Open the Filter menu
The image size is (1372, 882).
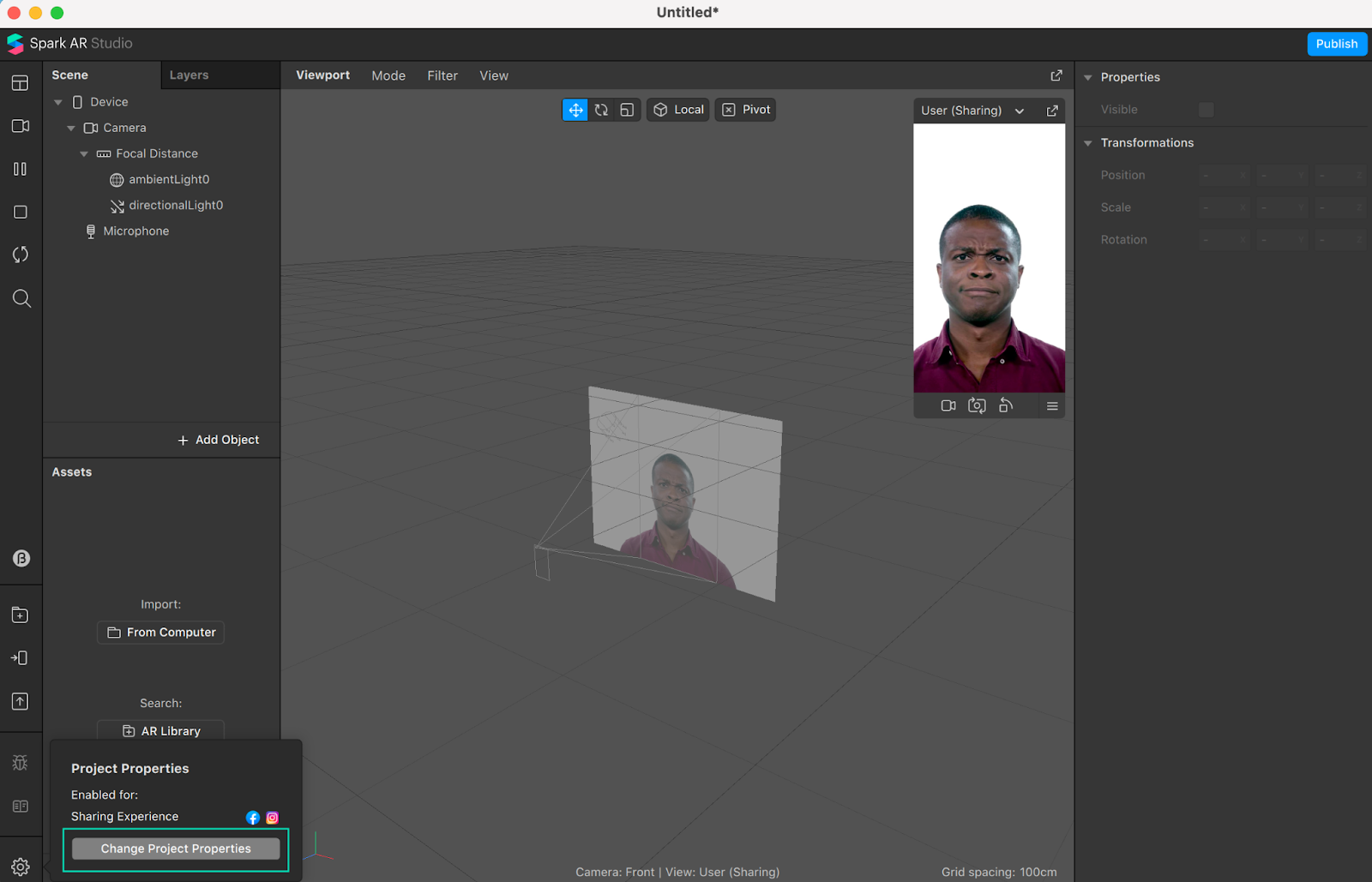442,75
